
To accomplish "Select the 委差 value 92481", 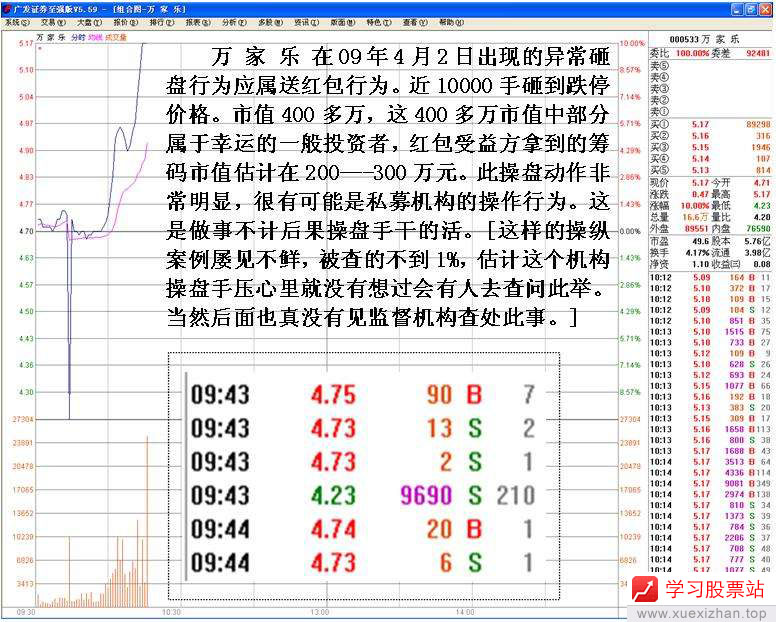I will click(x=758, y=53).
